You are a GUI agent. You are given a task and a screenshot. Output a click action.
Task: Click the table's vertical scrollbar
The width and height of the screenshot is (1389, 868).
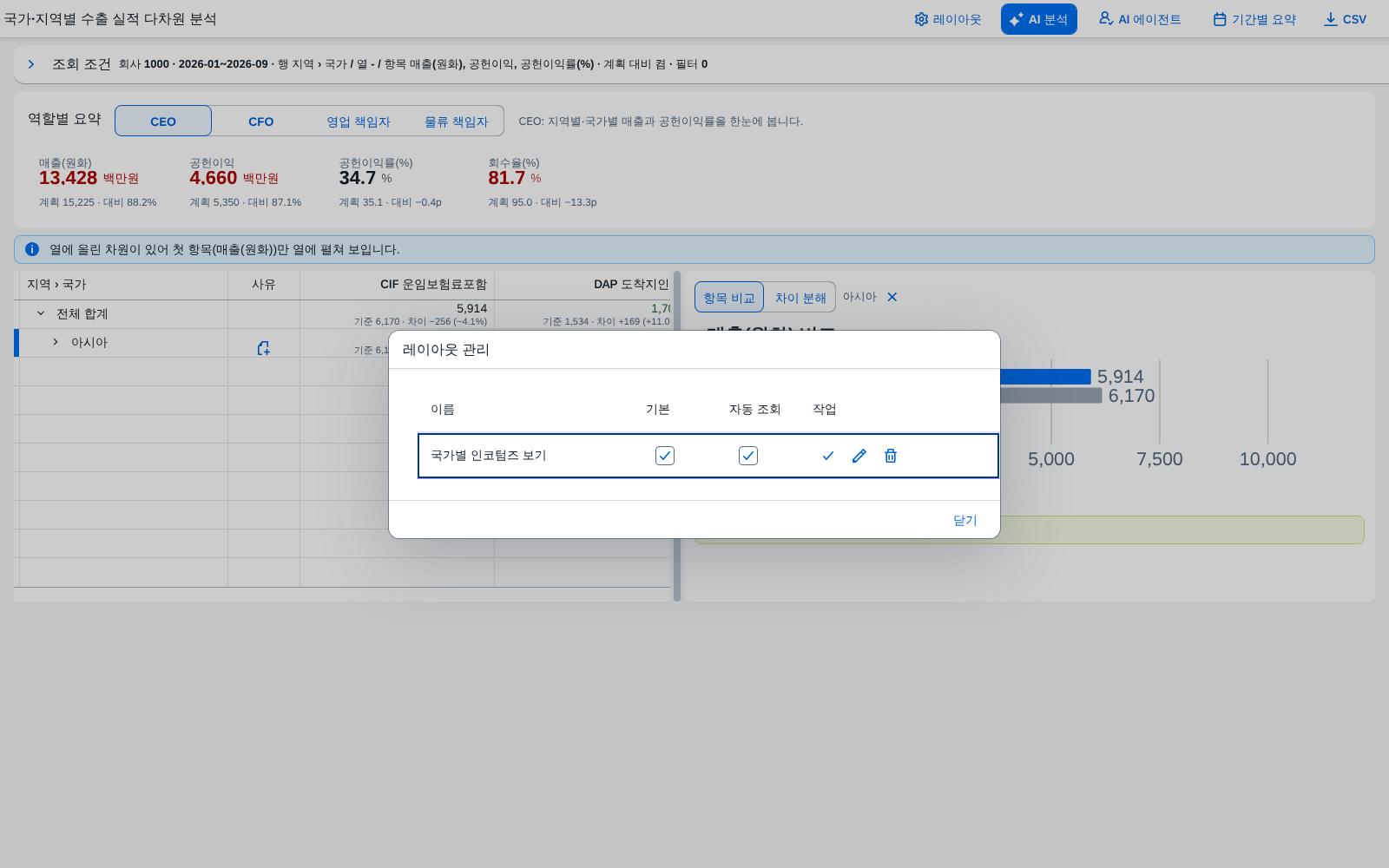point(677,436)
